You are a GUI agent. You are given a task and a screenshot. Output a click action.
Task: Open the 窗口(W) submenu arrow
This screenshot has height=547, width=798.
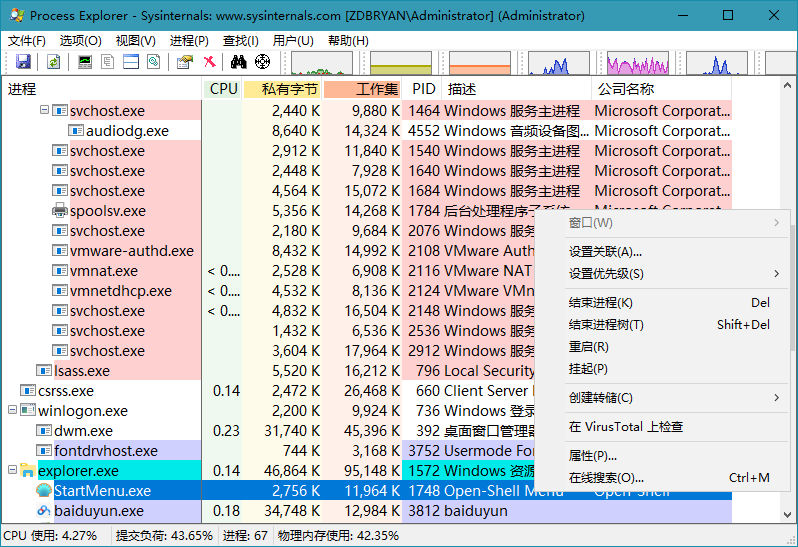tap(777, 222)
